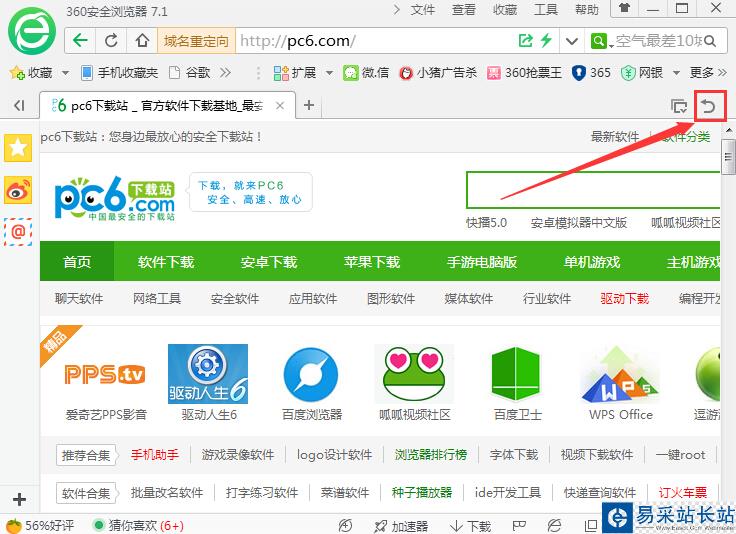Open the 文件 menu
The width and height of the screenshot is (736, 534).
(x=422, y=9)
